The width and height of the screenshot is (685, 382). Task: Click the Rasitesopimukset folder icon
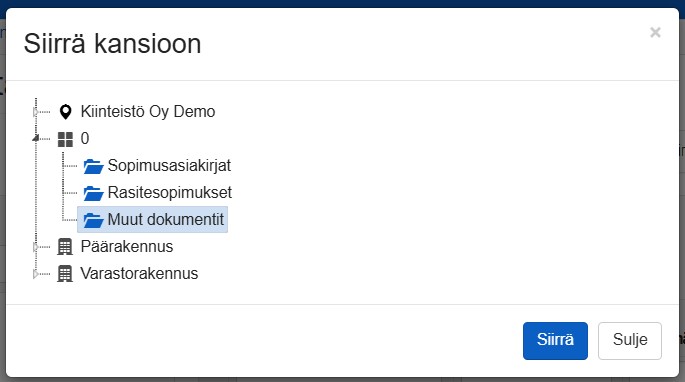(x=93, y=193)
